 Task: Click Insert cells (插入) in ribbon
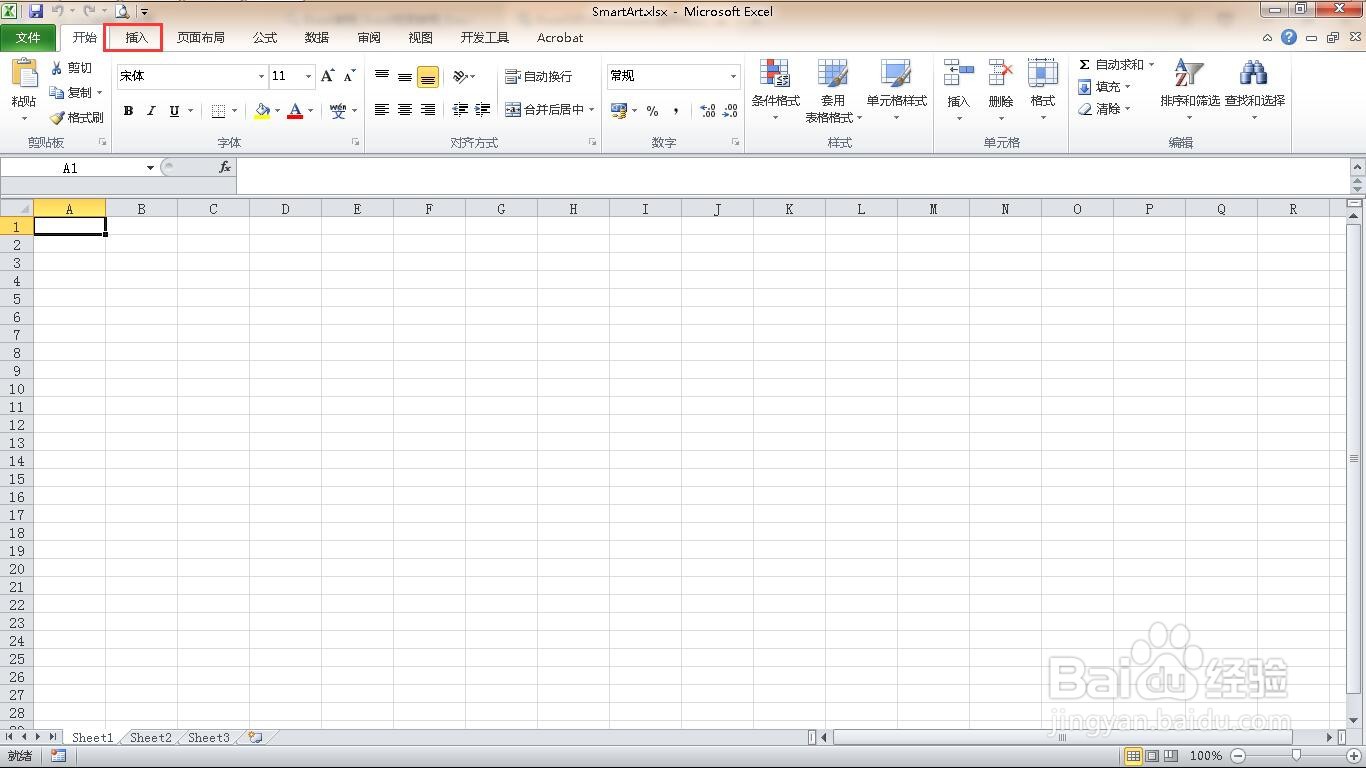[958, 89]
